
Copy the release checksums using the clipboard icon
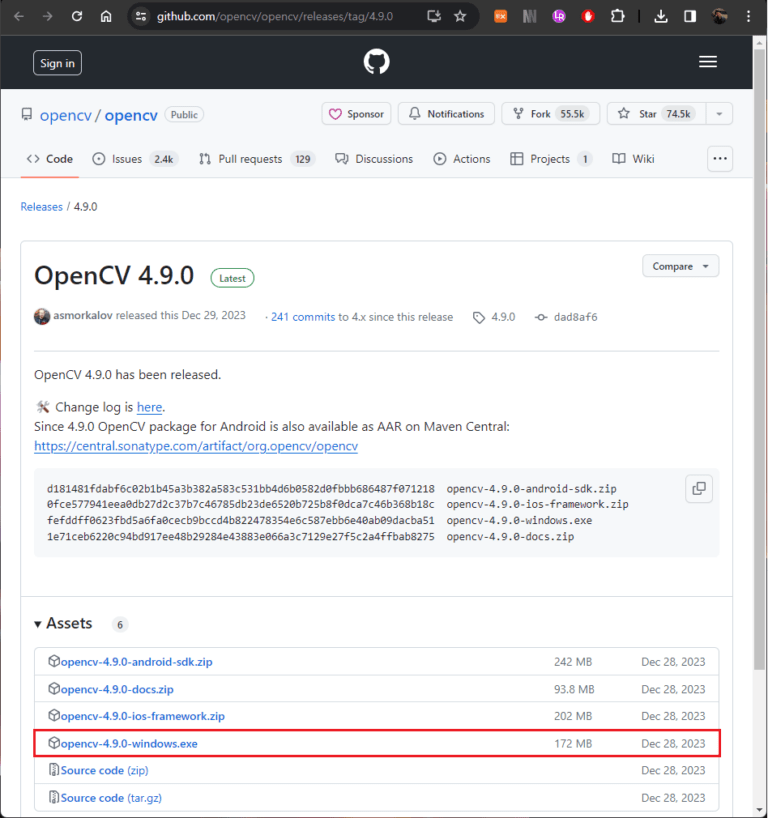pyautogui.click(x=697, y=488)
